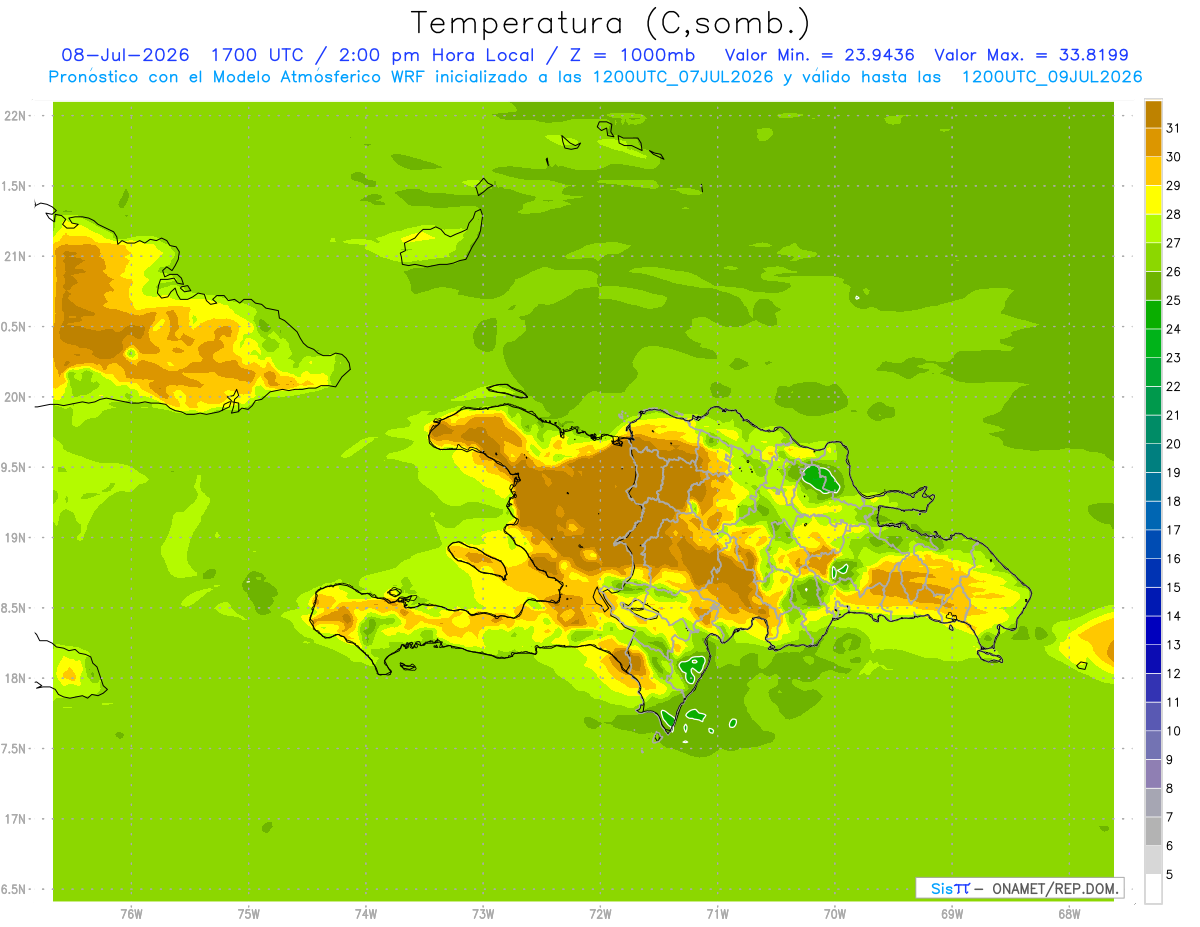Click the '71W' longitude axis label
Screen dimensions: 1200x927
pos(717,914)
